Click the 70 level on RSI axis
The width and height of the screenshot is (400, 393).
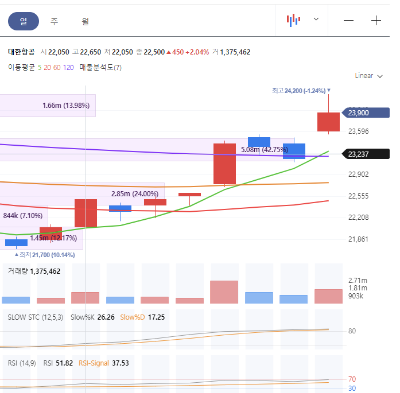tap(352, 379)
